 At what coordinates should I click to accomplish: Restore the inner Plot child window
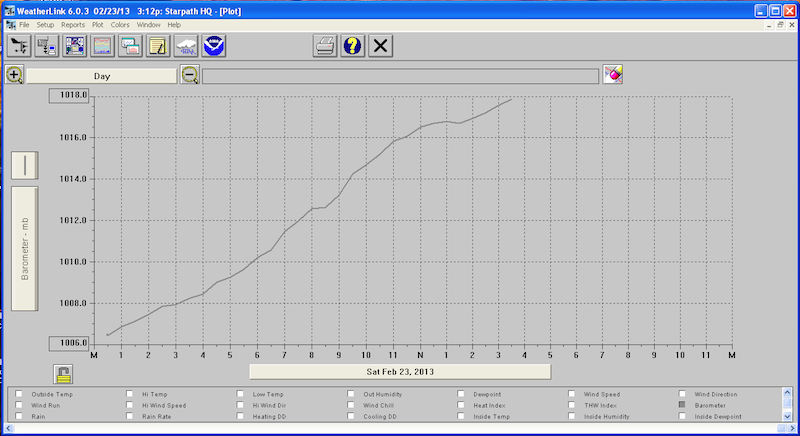point(781,24)
